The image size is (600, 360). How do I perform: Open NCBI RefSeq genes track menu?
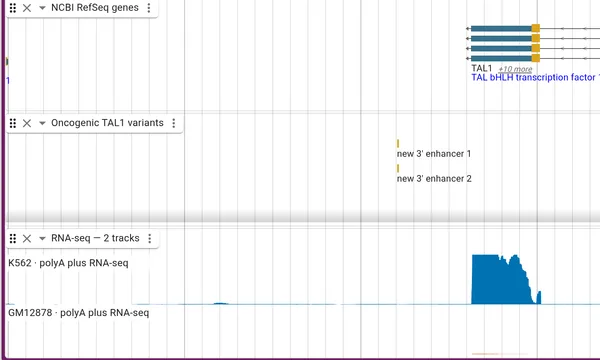(149, 8)
